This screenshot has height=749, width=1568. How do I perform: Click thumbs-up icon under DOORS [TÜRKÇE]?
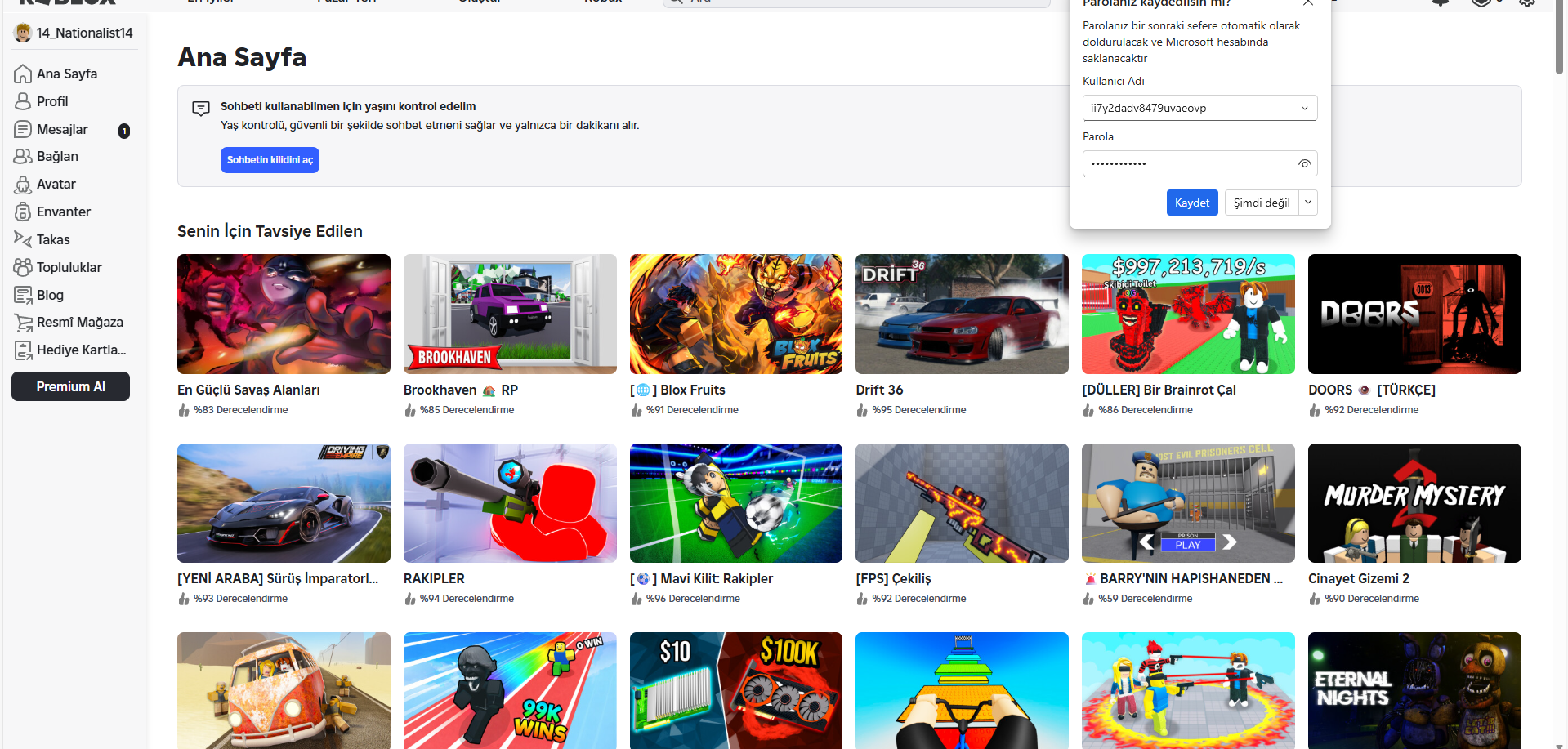click(x=1315, y=410)
